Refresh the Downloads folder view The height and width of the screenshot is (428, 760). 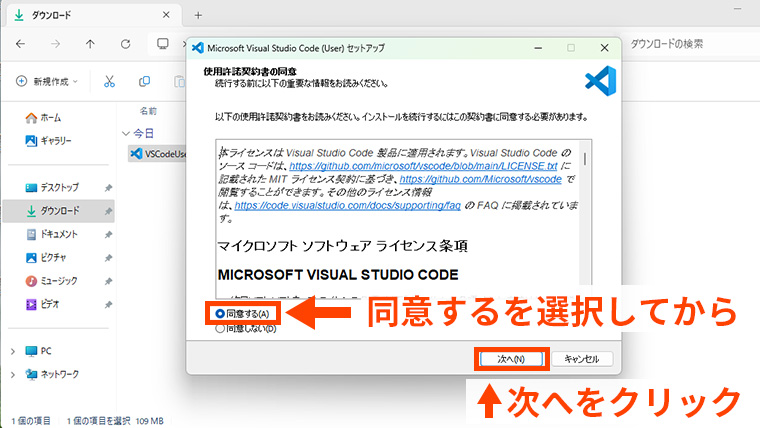click(125, 44)
